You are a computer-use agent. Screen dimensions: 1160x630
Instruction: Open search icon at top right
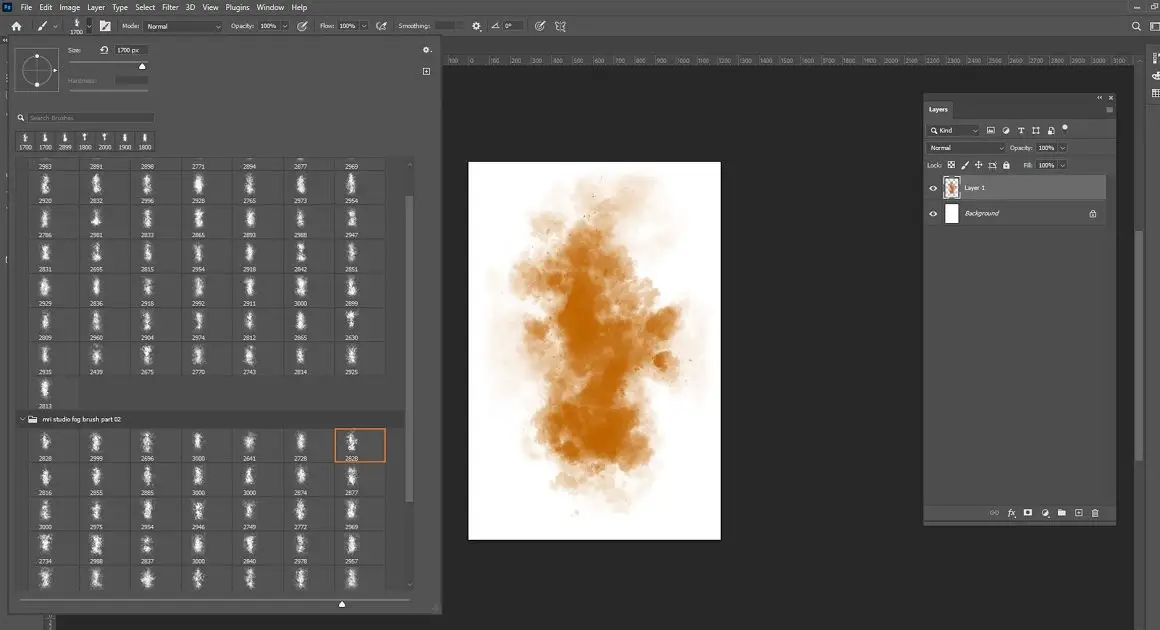pos(1136,26)
